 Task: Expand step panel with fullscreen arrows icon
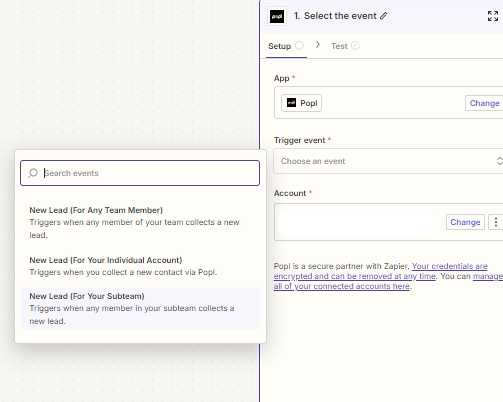point(493,16)
